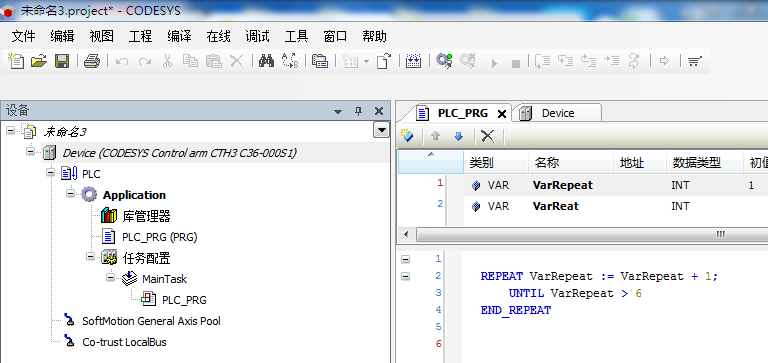768x363 pixels.
Task: Open the 编辑 menu
Action: [x=62, y=36]
